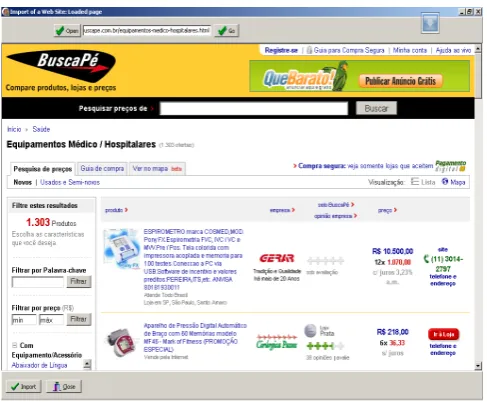
Task: Click the red Ir à Loja button
Action: [x=443, y=334]
